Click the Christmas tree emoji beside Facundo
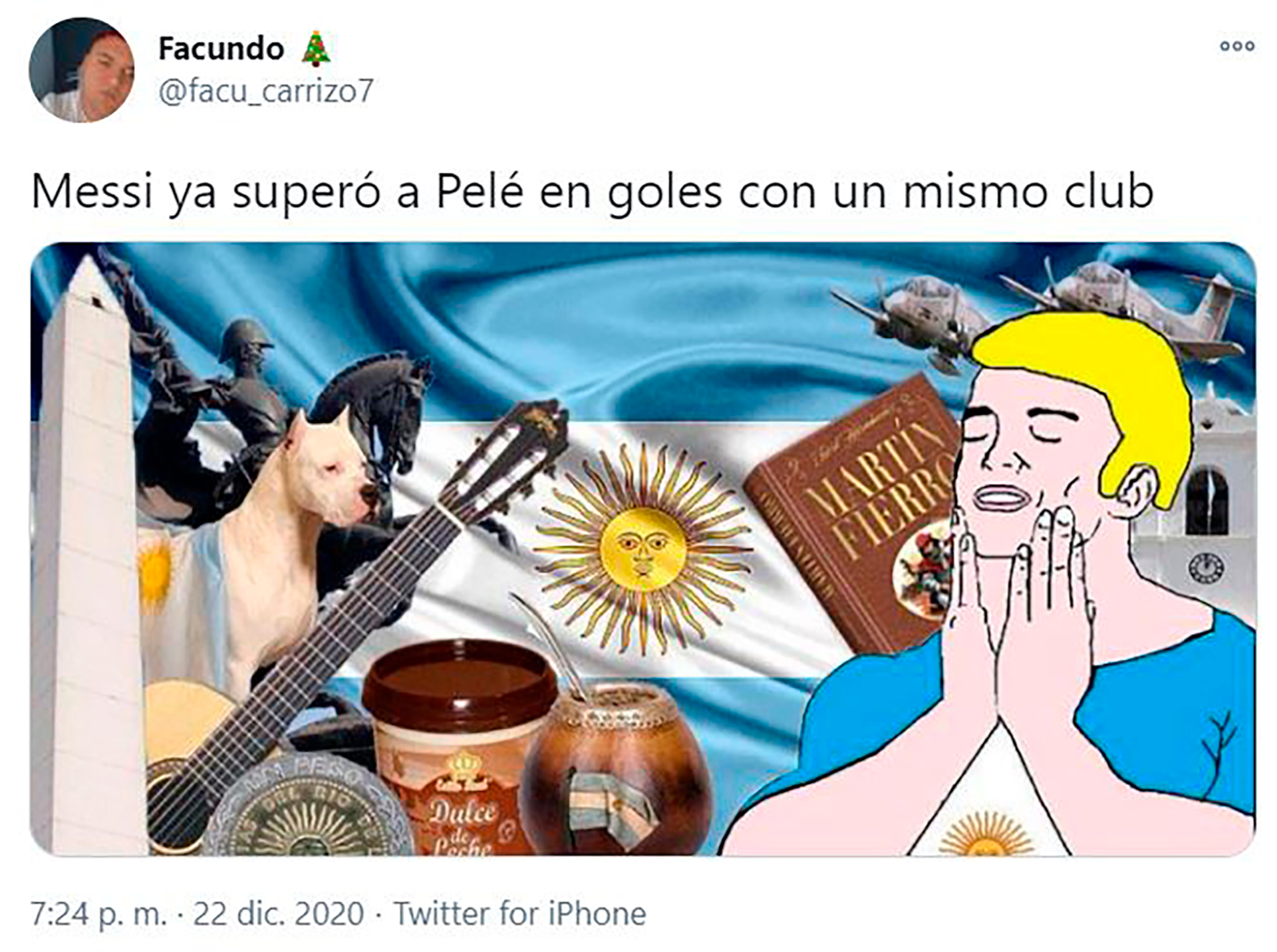The height and width of the screenshot is (952, 1277). tap(316, 49)
